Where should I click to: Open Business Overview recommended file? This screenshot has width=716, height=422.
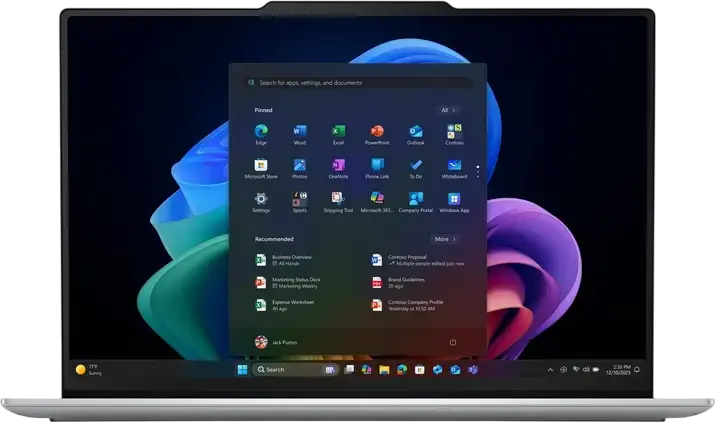(284, 260)
